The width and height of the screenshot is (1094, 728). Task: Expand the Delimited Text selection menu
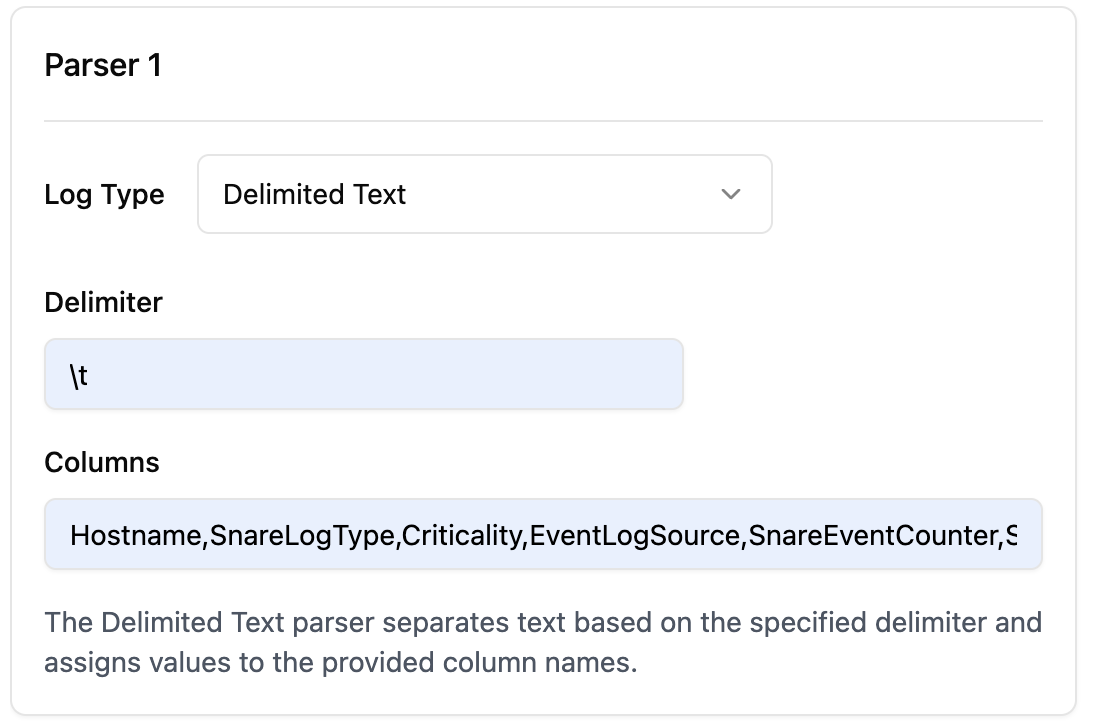click(x=485, y=194)
